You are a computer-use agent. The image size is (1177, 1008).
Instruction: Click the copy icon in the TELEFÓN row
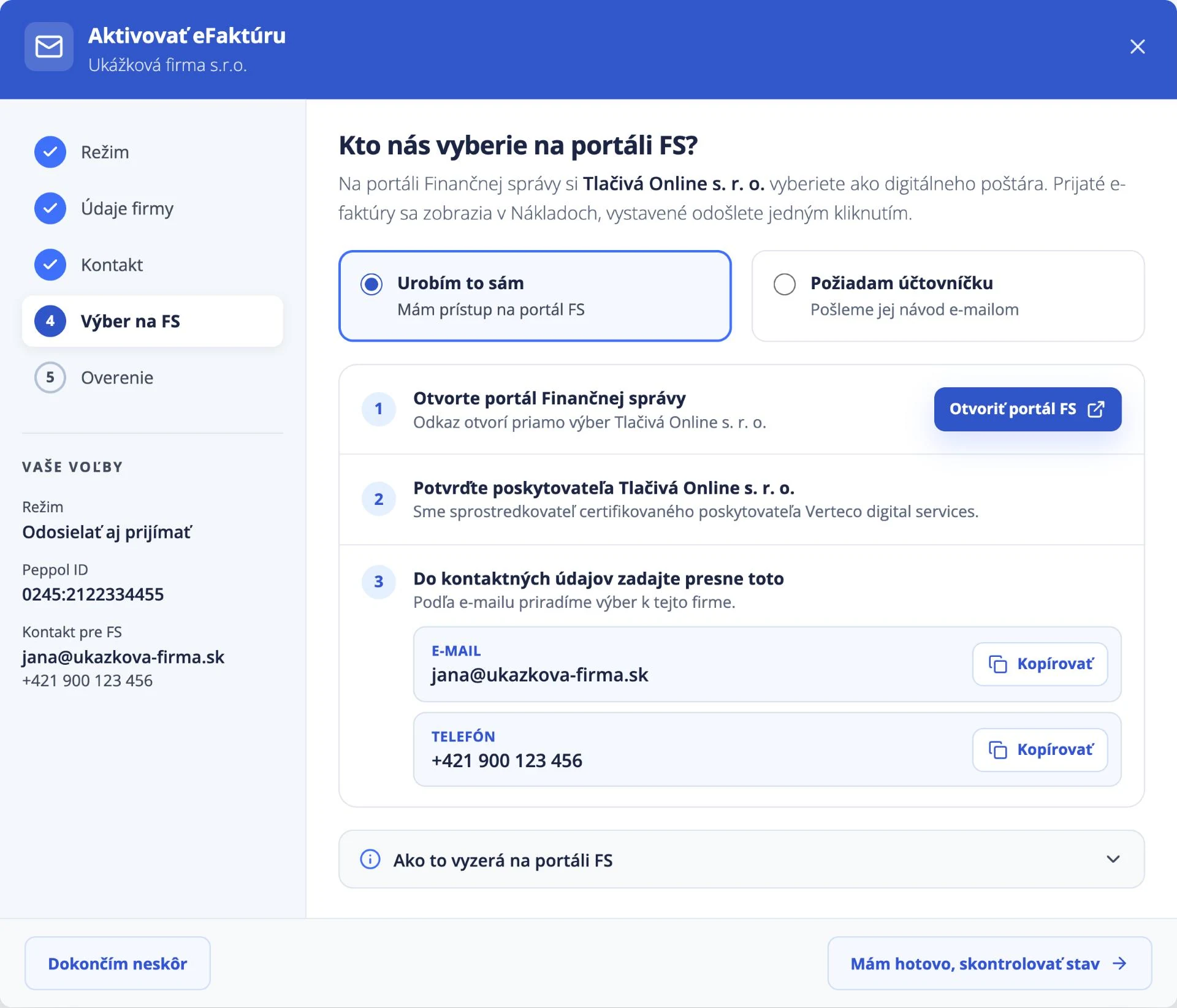997,750
